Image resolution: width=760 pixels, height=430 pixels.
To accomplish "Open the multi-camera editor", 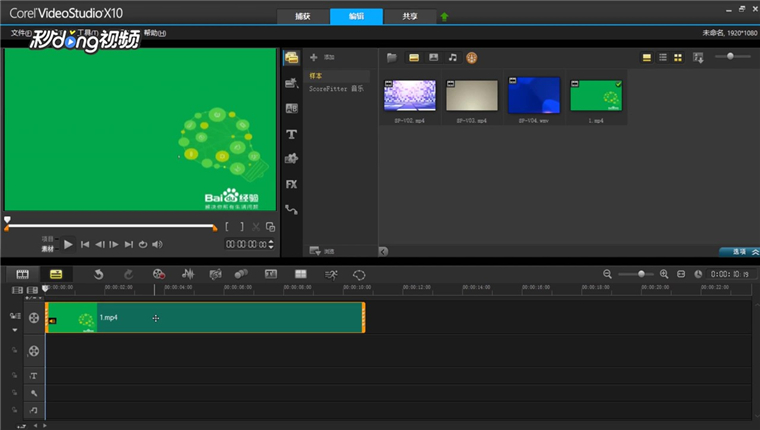I will click(x=301, y=274).
